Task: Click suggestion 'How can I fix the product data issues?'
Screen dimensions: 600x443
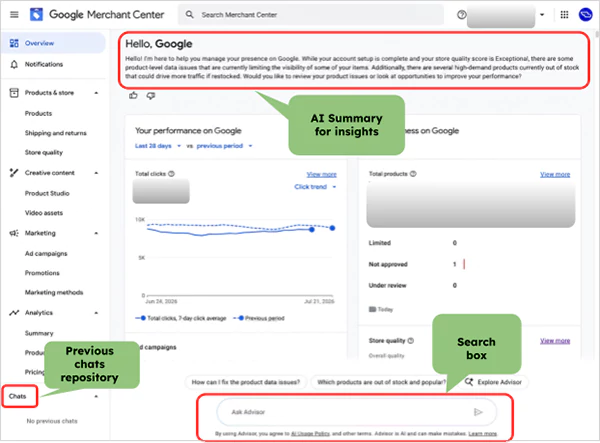Action: [x=246, y=382]
